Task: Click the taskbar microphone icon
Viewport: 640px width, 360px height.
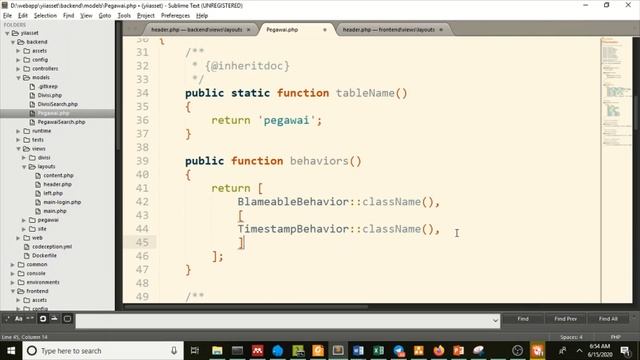Action: pos(174,351)
